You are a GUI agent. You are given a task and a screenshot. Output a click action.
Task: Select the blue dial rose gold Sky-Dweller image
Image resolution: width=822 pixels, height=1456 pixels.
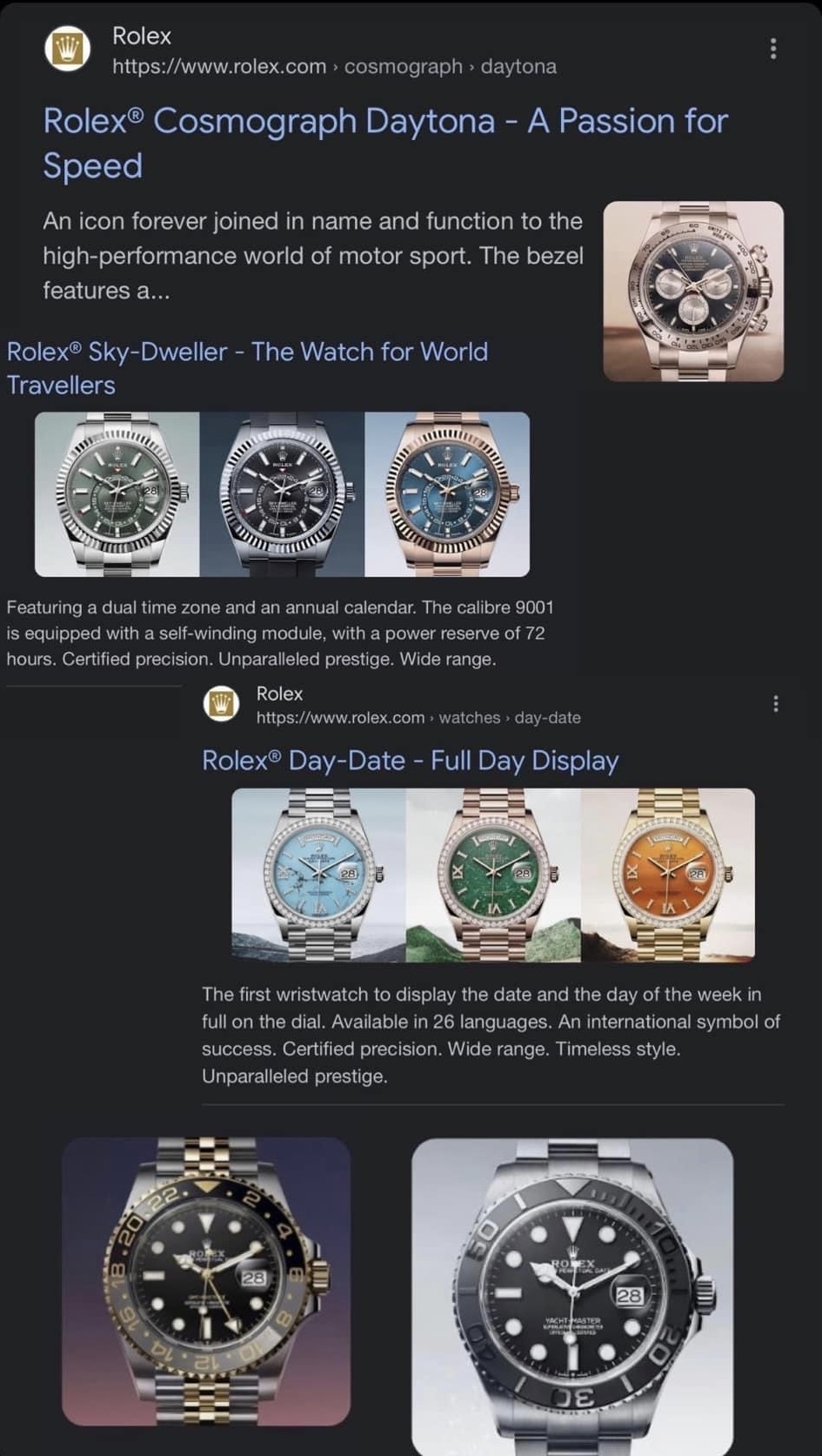(447, 494)
